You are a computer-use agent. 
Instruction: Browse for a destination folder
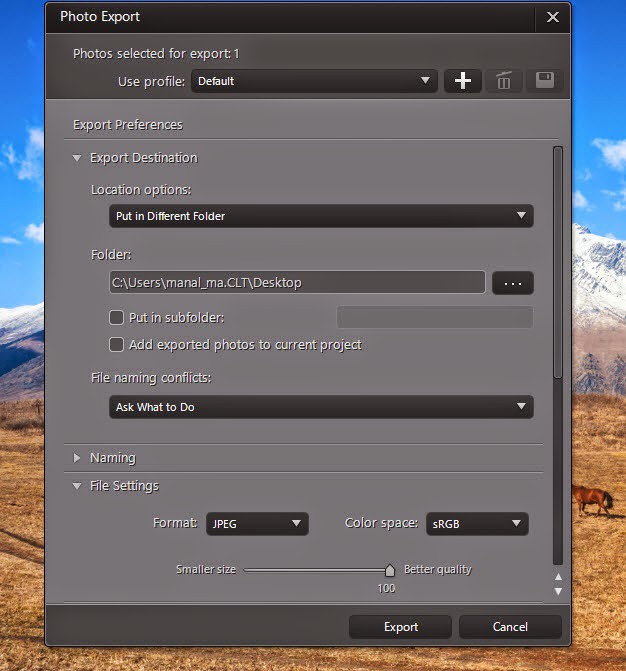coord(513,283)
